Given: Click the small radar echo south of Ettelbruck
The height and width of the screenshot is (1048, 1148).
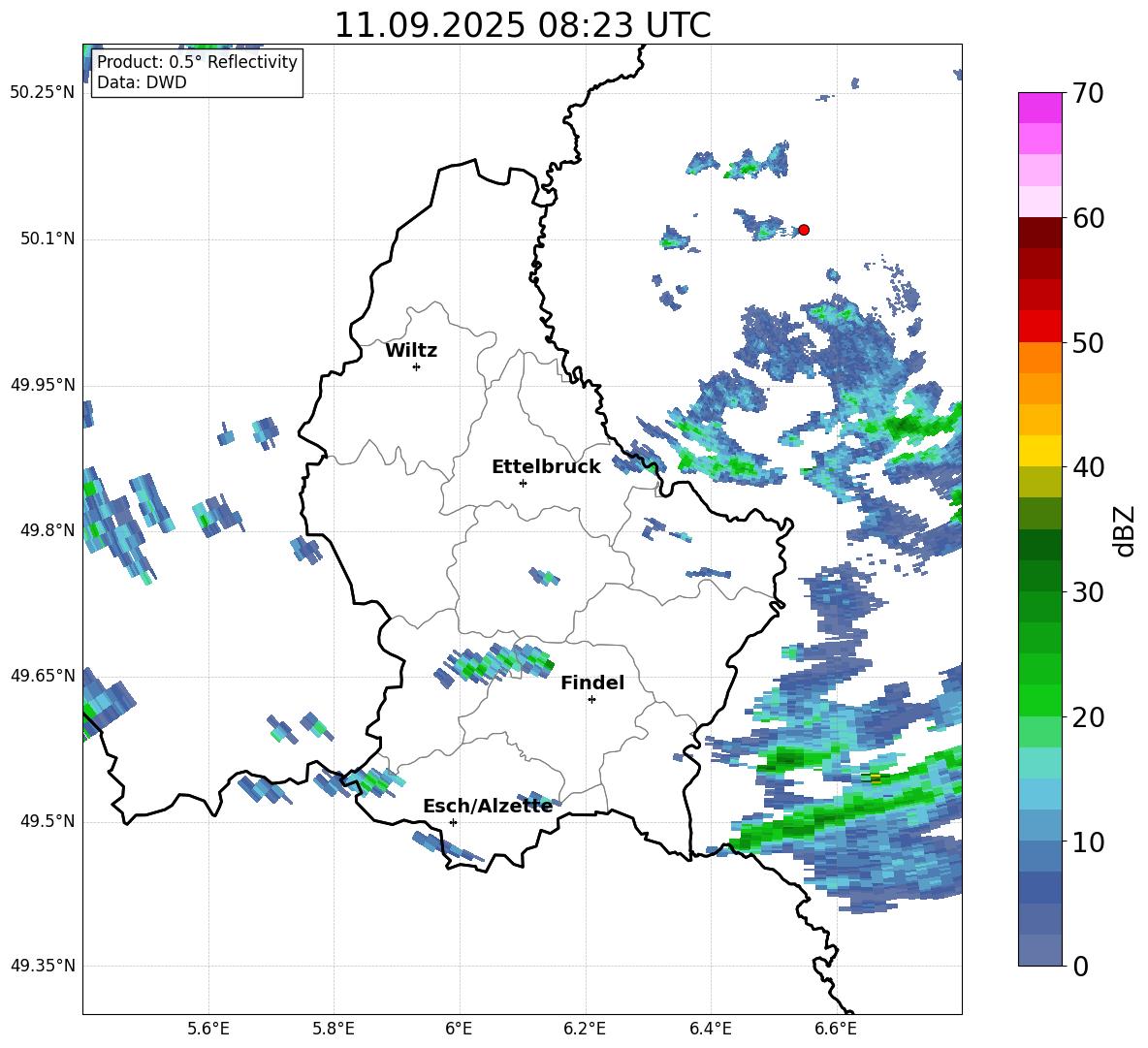Looking at the screenshot, I should (x=545, y=576).
